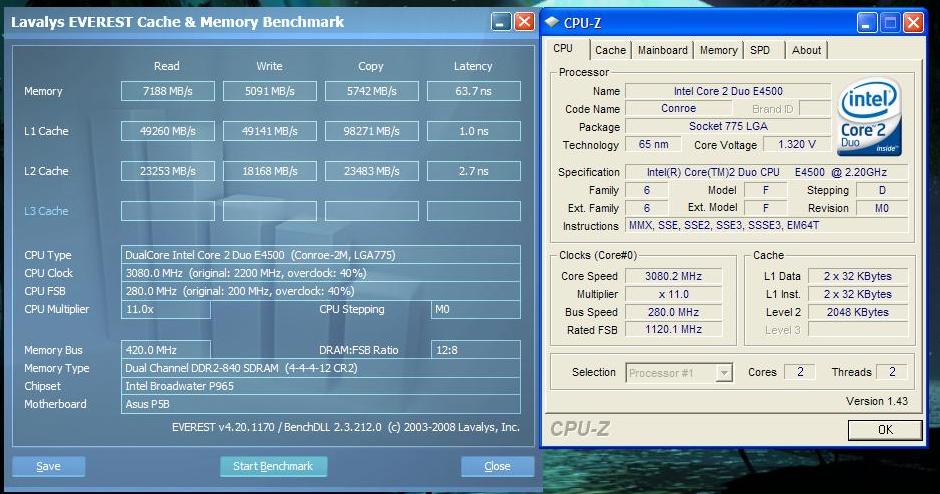Select the Memory Latency value 63.7 ns
Image resolution: width=940 pixels, height=494 pixels.
point(474,91)
